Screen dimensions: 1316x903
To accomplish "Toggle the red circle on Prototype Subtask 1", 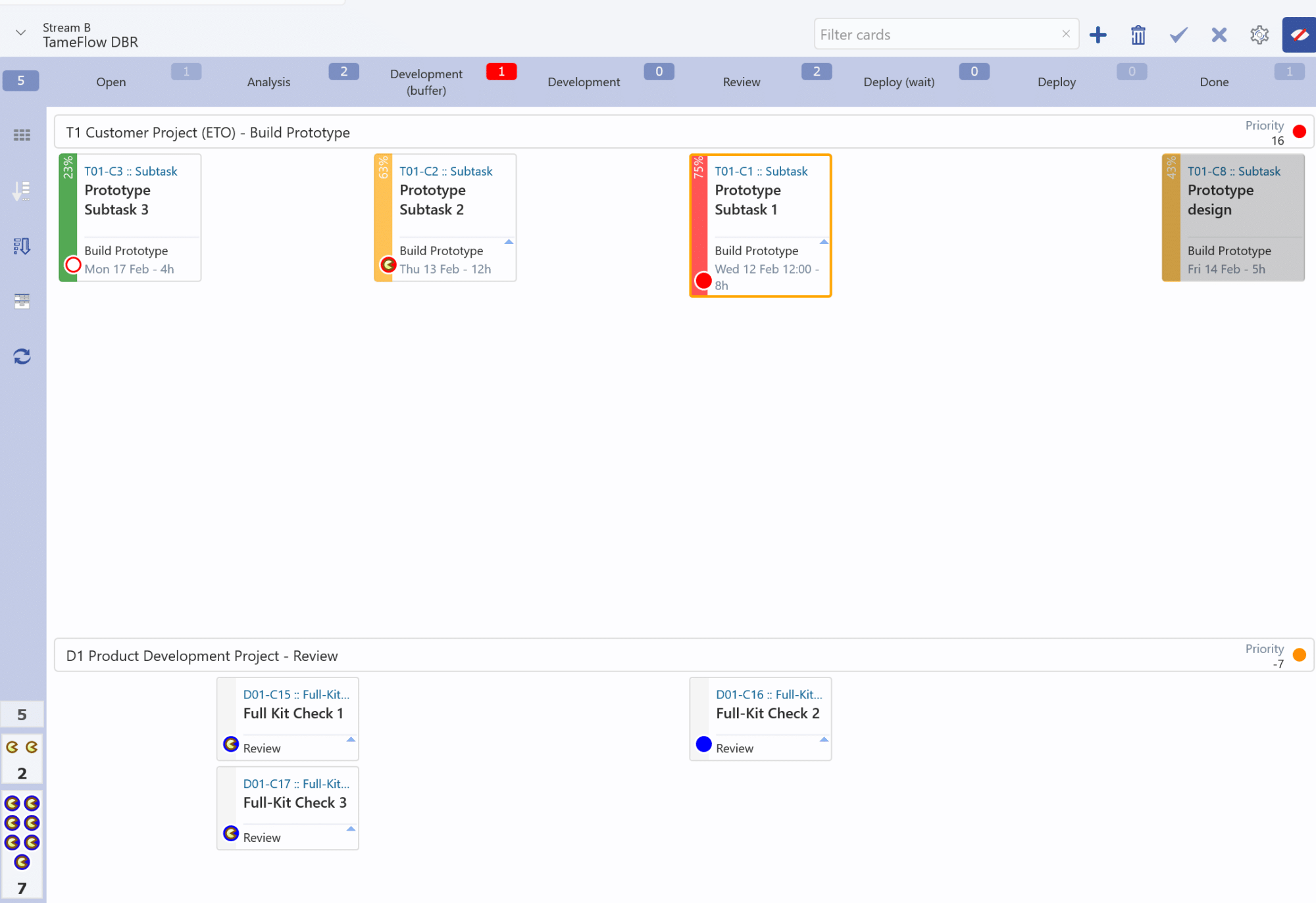I will [x=703, y=281].
